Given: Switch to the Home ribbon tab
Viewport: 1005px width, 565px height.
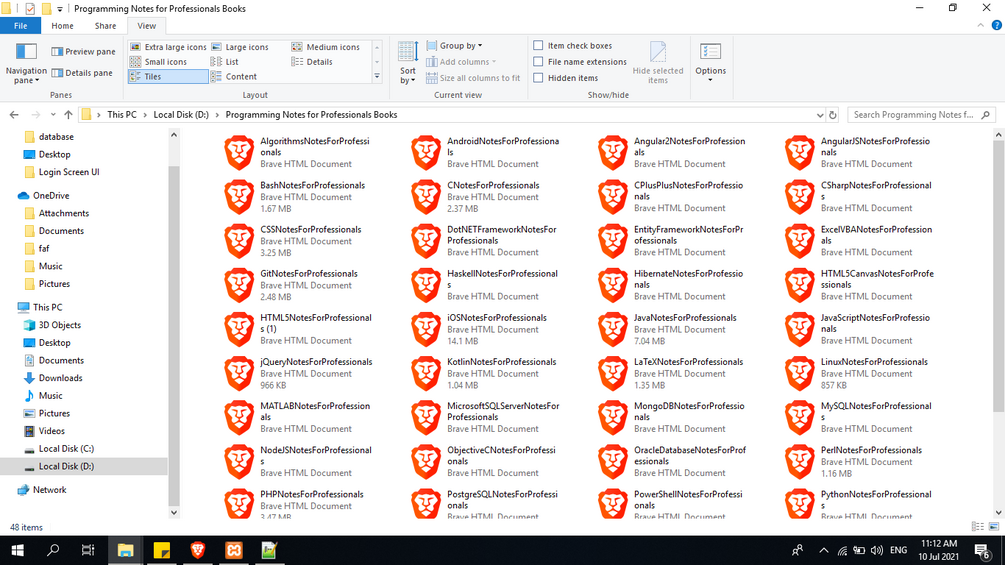Looking at the screenshot, I should pyautogui.click(x=62, y=26).
